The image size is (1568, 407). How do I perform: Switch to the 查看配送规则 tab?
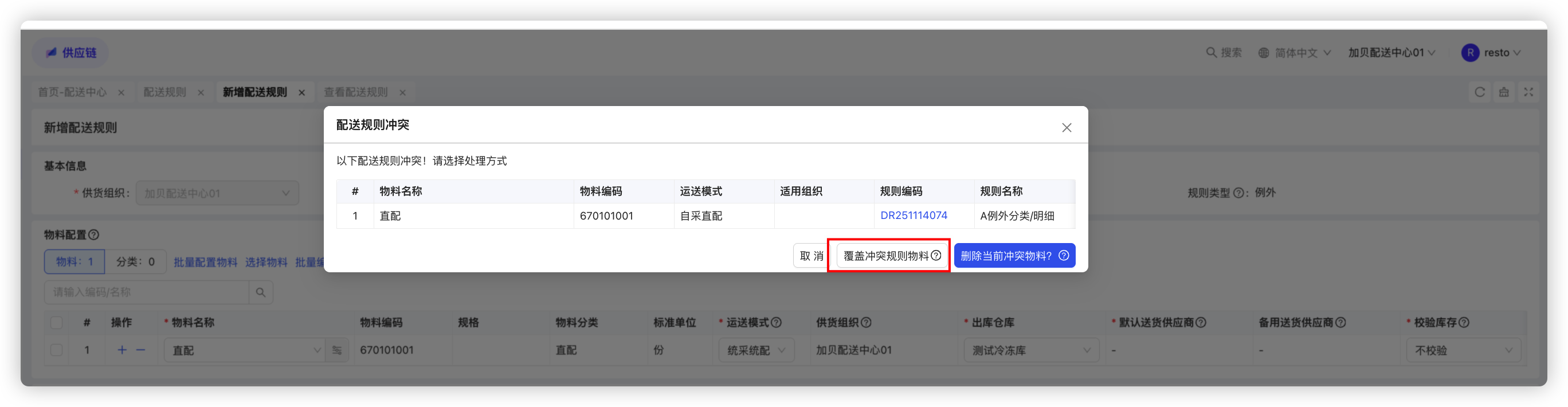(355, 92)
